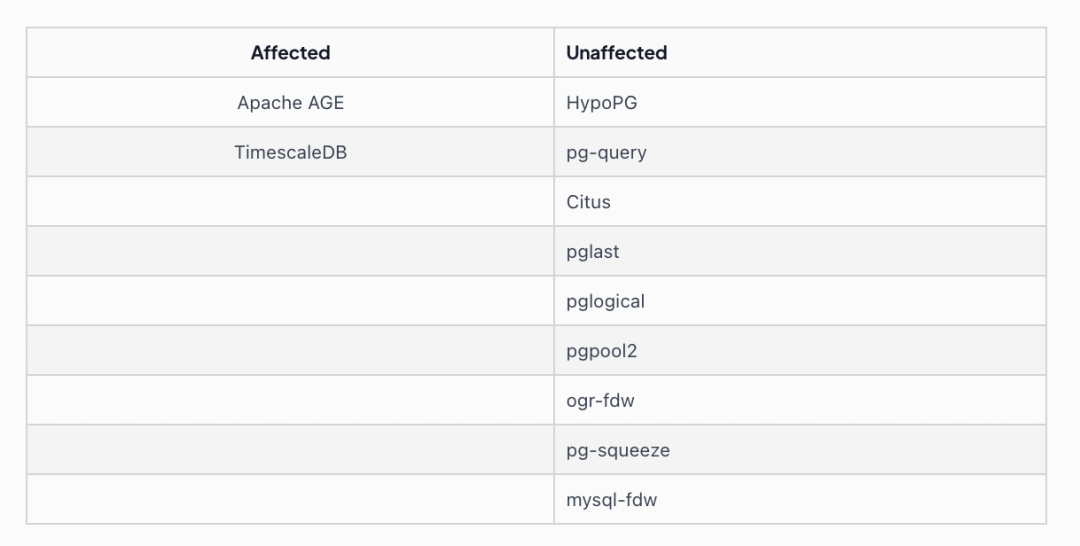Click the pg-squeeze entry
Screen dimensions: 1080x546
pos(800,449)
